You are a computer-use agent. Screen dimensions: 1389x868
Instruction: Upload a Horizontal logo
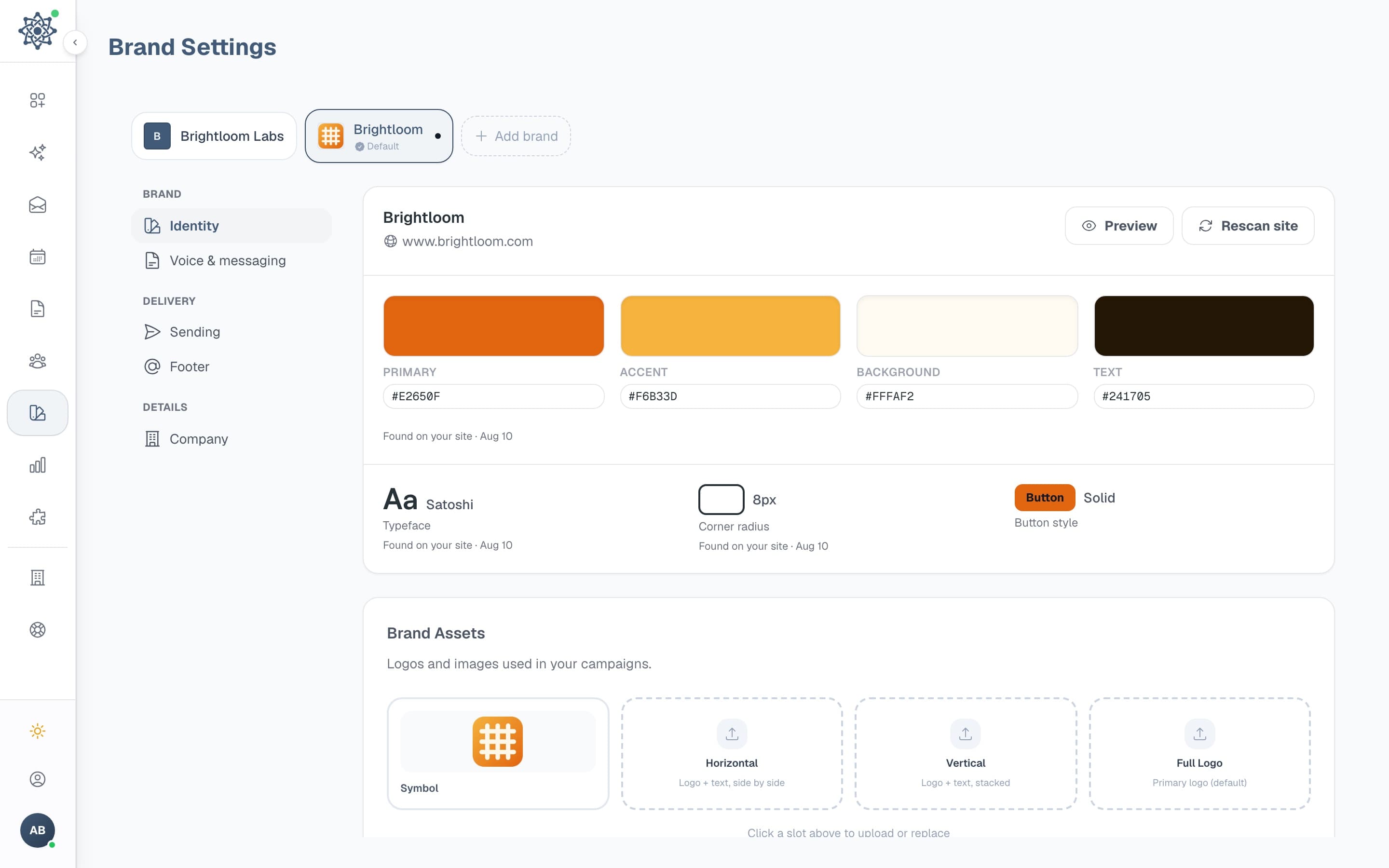(x=732, y=754)
